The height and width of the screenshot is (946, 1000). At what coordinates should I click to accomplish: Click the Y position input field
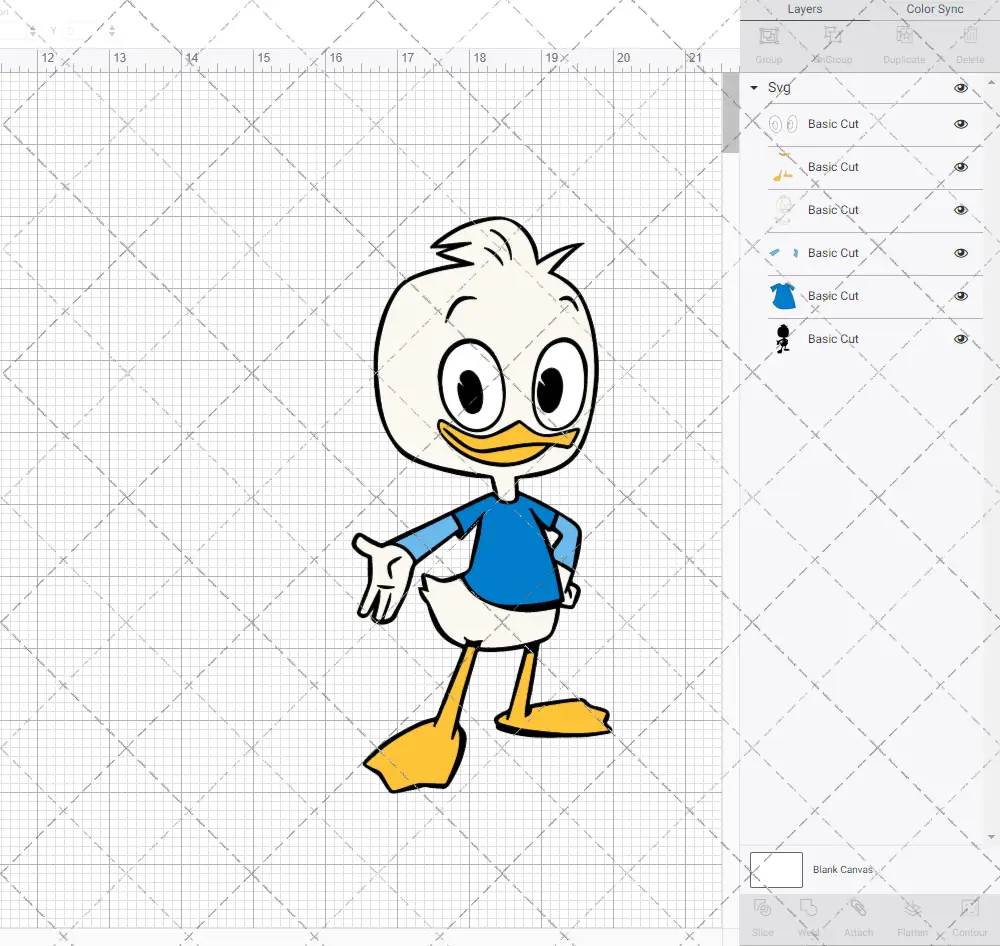click(83, 30)
